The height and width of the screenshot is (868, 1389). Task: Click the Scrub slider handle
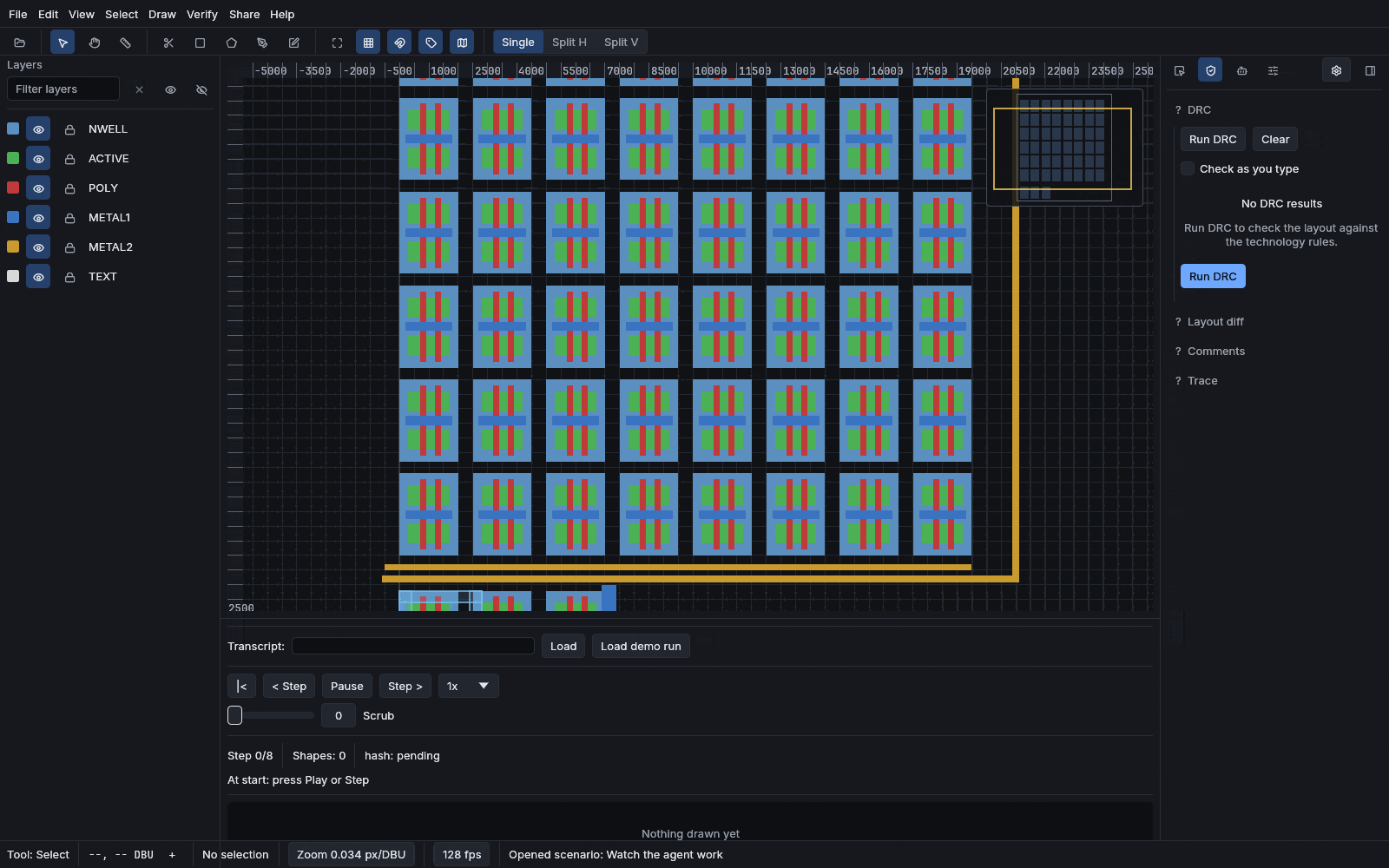click(234, 715)
